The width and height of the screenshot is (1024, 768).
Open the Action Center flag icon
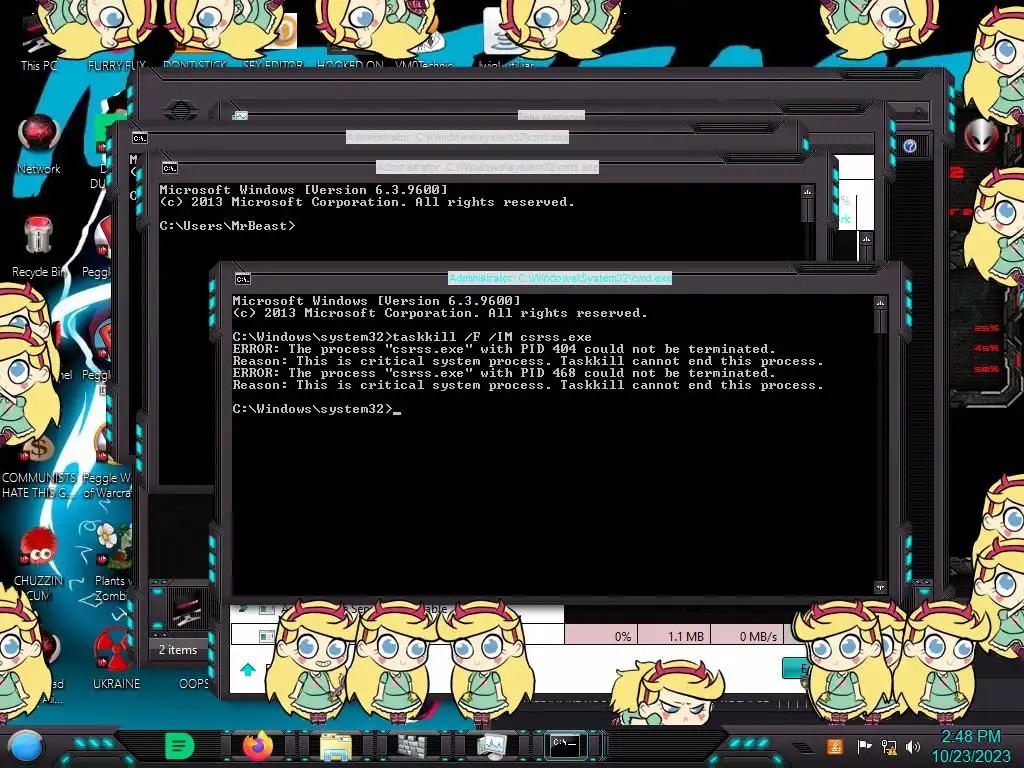point(863,746)
